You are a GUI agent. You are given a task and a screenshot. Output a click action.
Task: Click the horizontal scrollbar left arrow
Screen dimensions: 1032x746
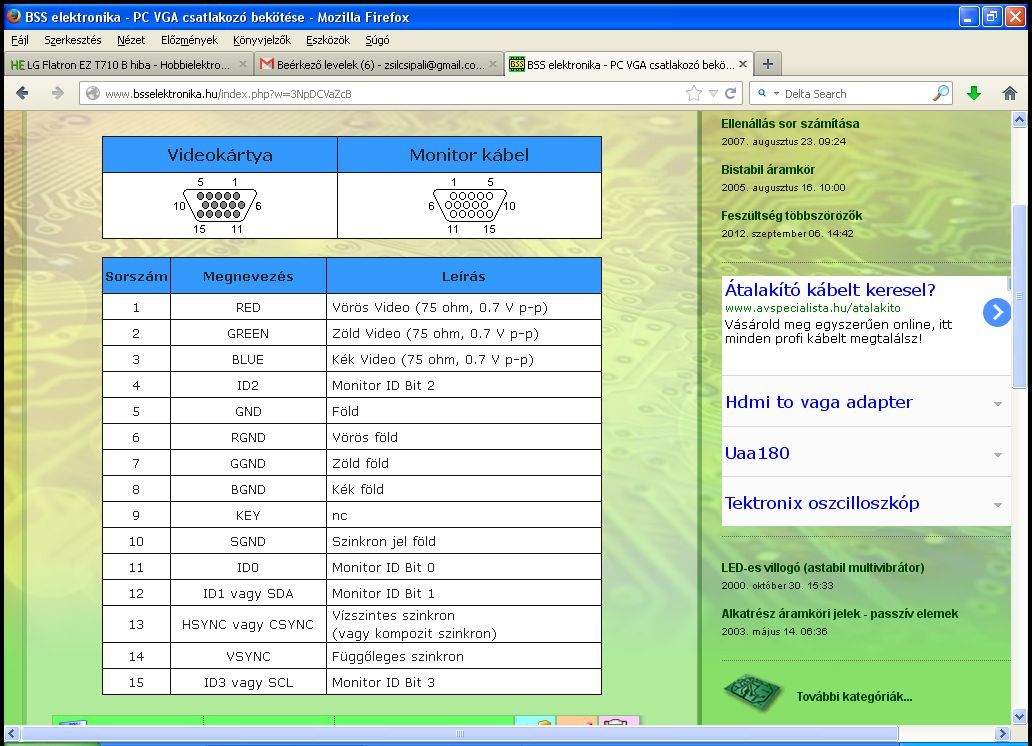(x=12, y=733)
